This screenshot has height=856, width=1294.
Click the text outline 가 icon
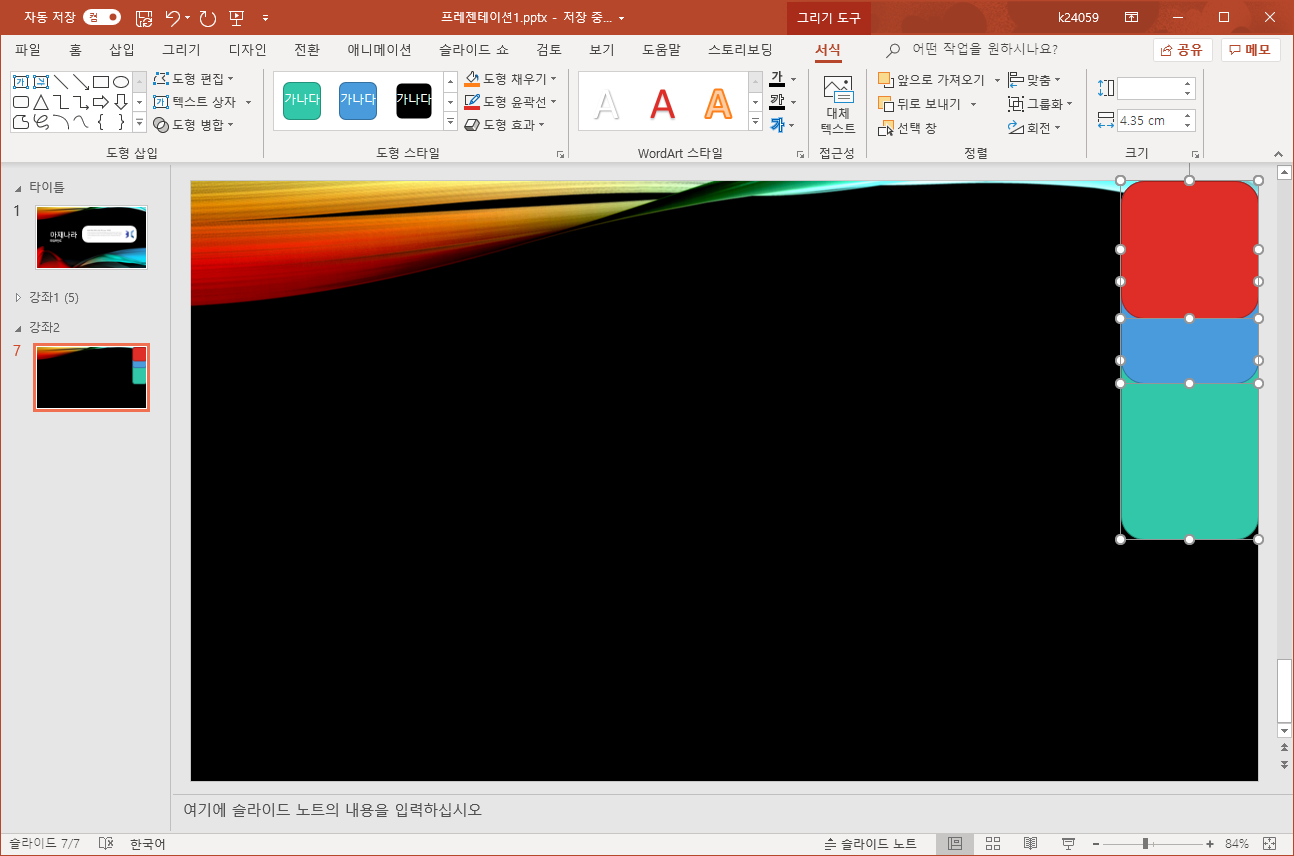click(x=777, y=102)
